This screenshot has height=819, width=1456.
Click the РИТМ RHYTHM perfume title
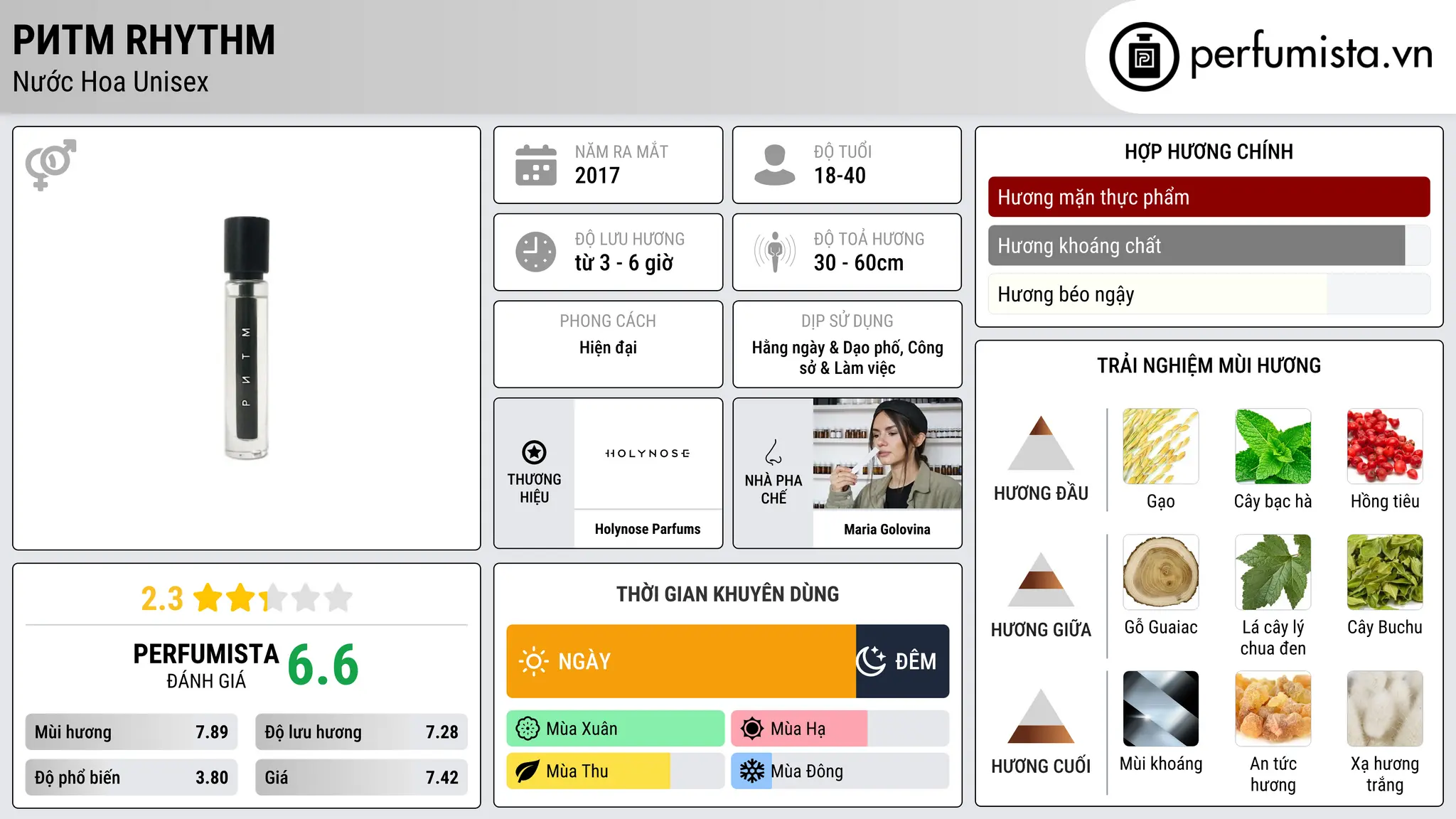coord(144,40)
